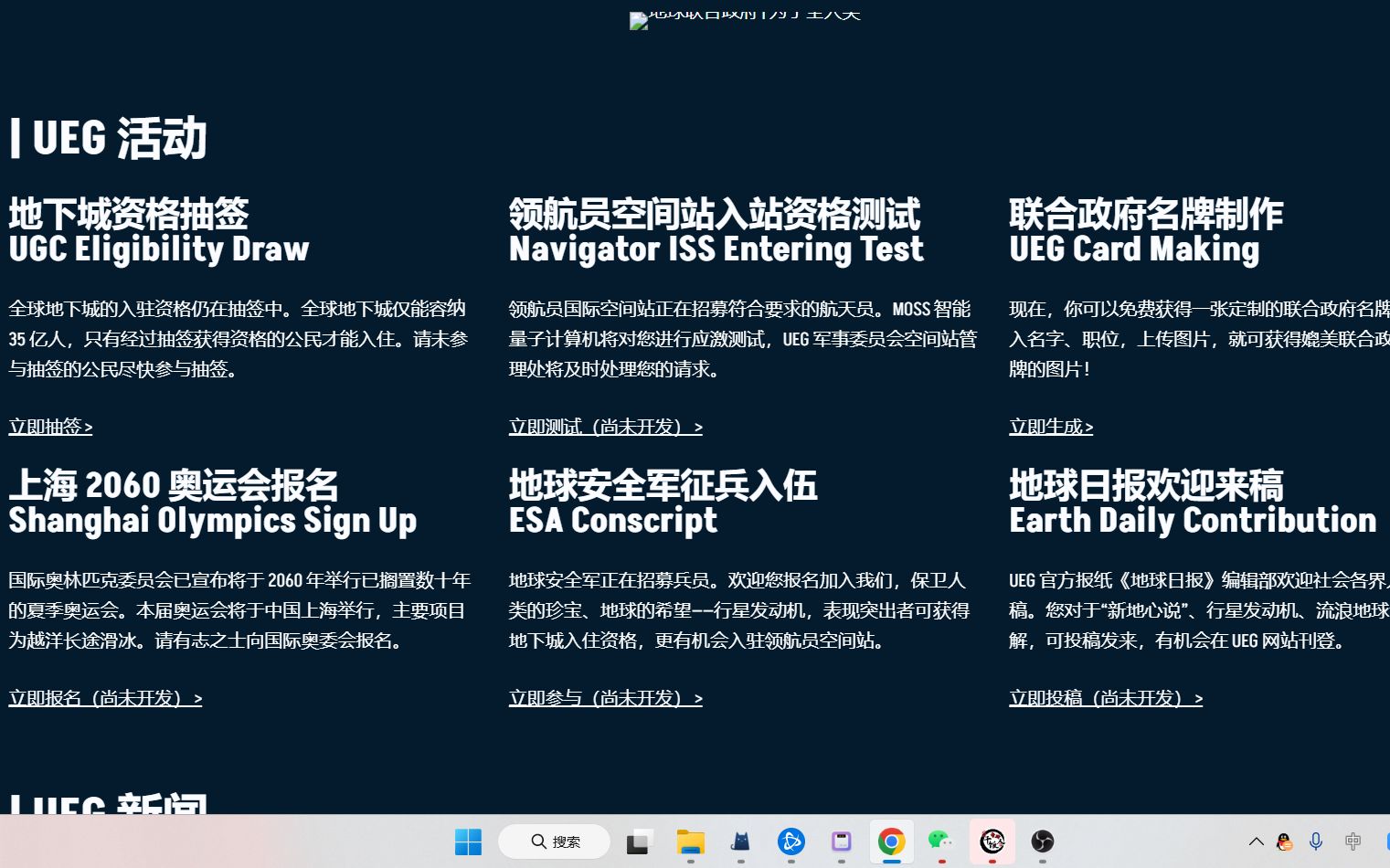Follow the 立即参与（尚未开发） link

(606, 698)
